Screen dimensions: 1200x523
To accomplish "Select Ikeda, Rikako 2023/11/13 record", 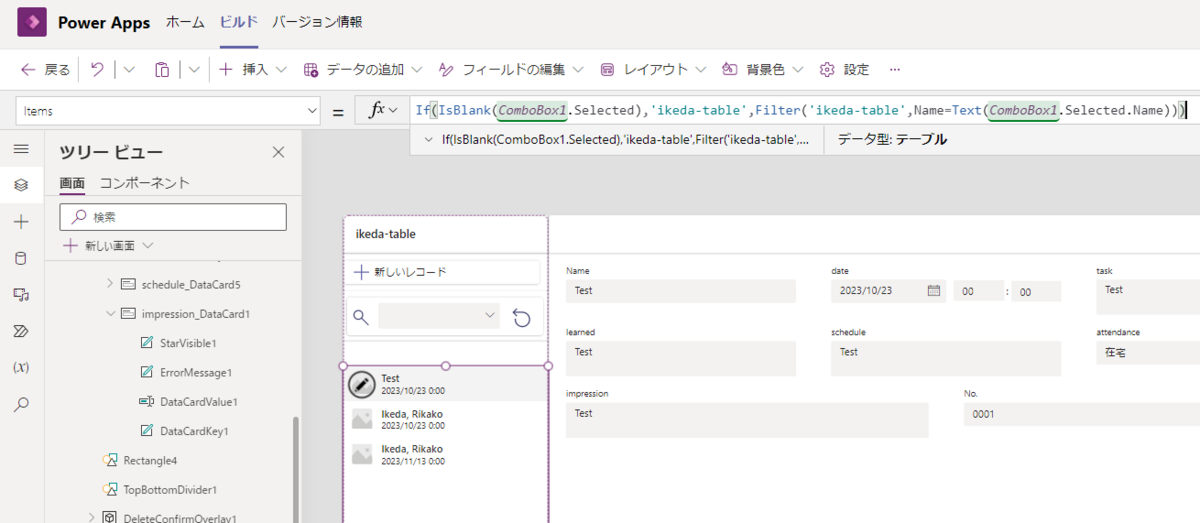I will 446,455.
